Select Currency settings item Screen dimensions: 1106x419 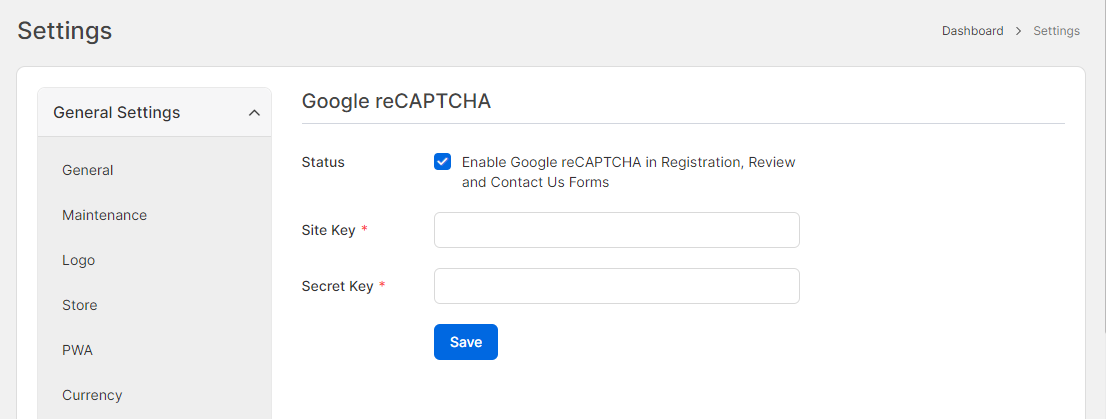click(x=92, y=395)
